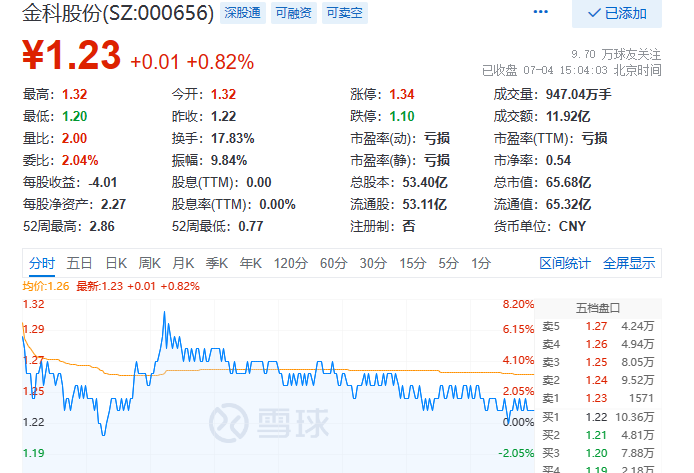The height and width of the screenshot is (473, 694).
Task: Open the 月K chart tab
Action: tap(183, 264)
